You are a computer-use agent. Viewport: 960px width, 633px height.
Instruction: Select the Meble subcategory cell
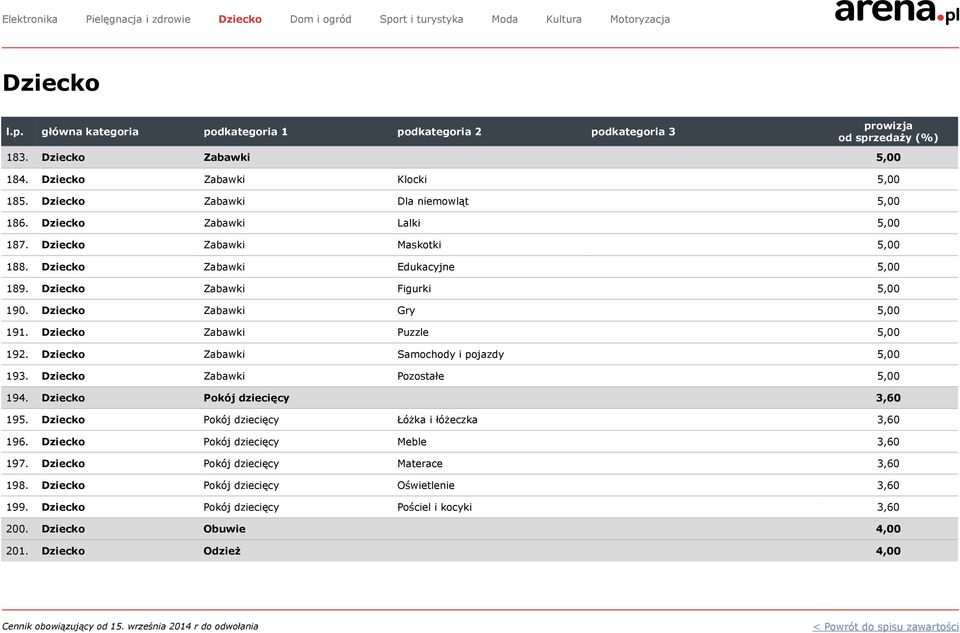[411, 442]
